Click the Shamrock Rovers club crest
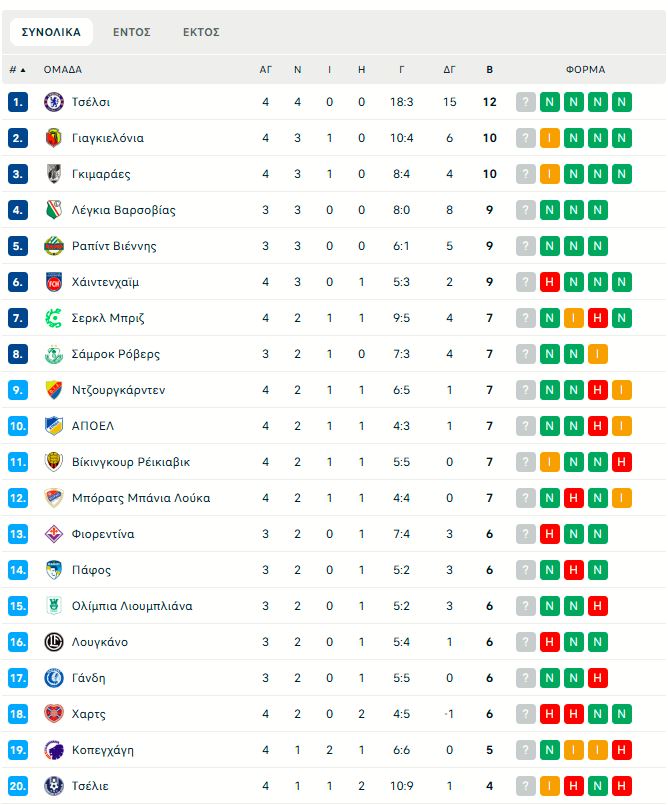668x805 pixels. 54,354
